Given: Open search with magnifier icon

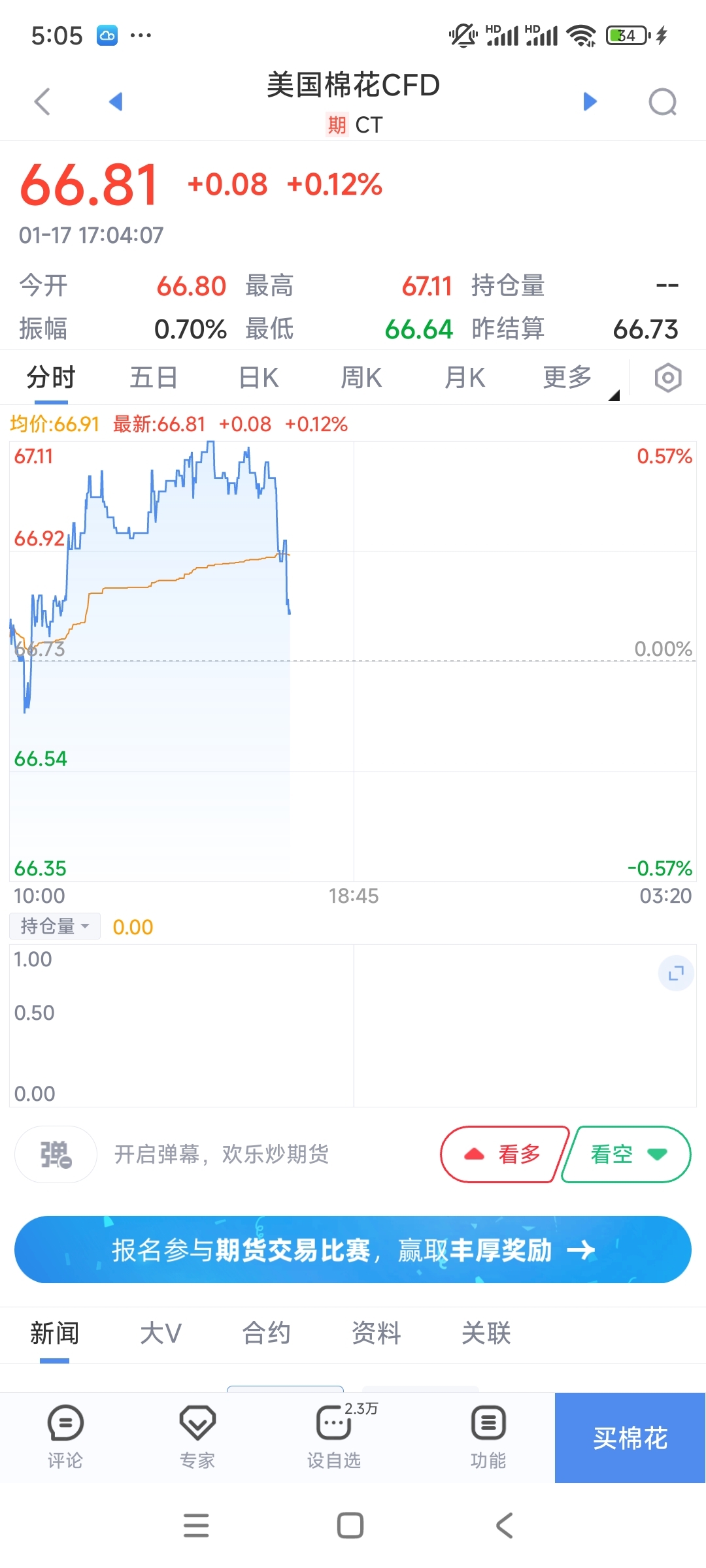Looking at the screenshot, I should click(662, 102).
